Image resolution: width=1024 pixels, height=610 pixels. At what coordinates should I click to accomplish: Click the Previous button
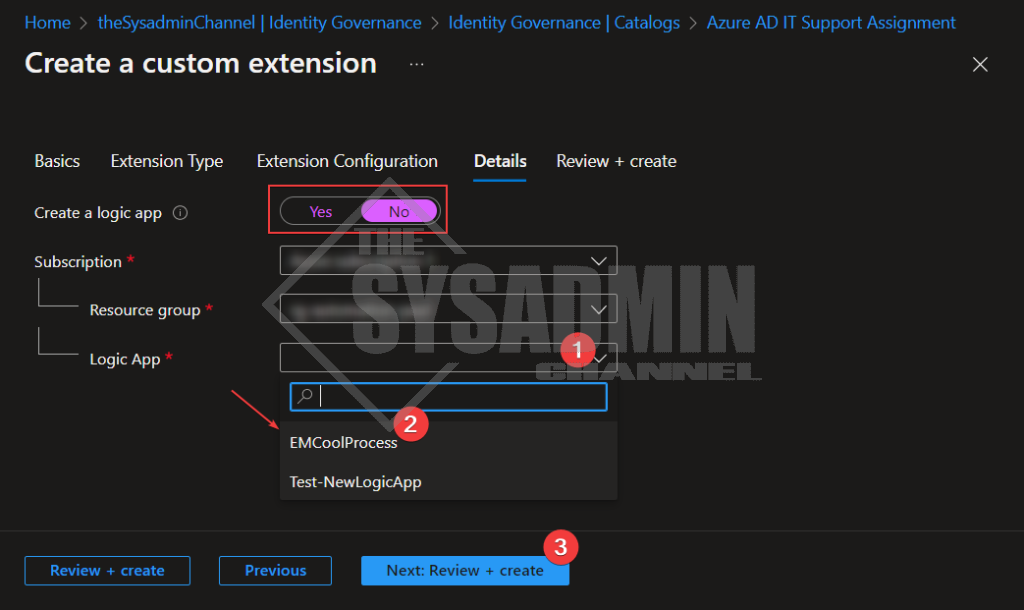pos(275,571)
